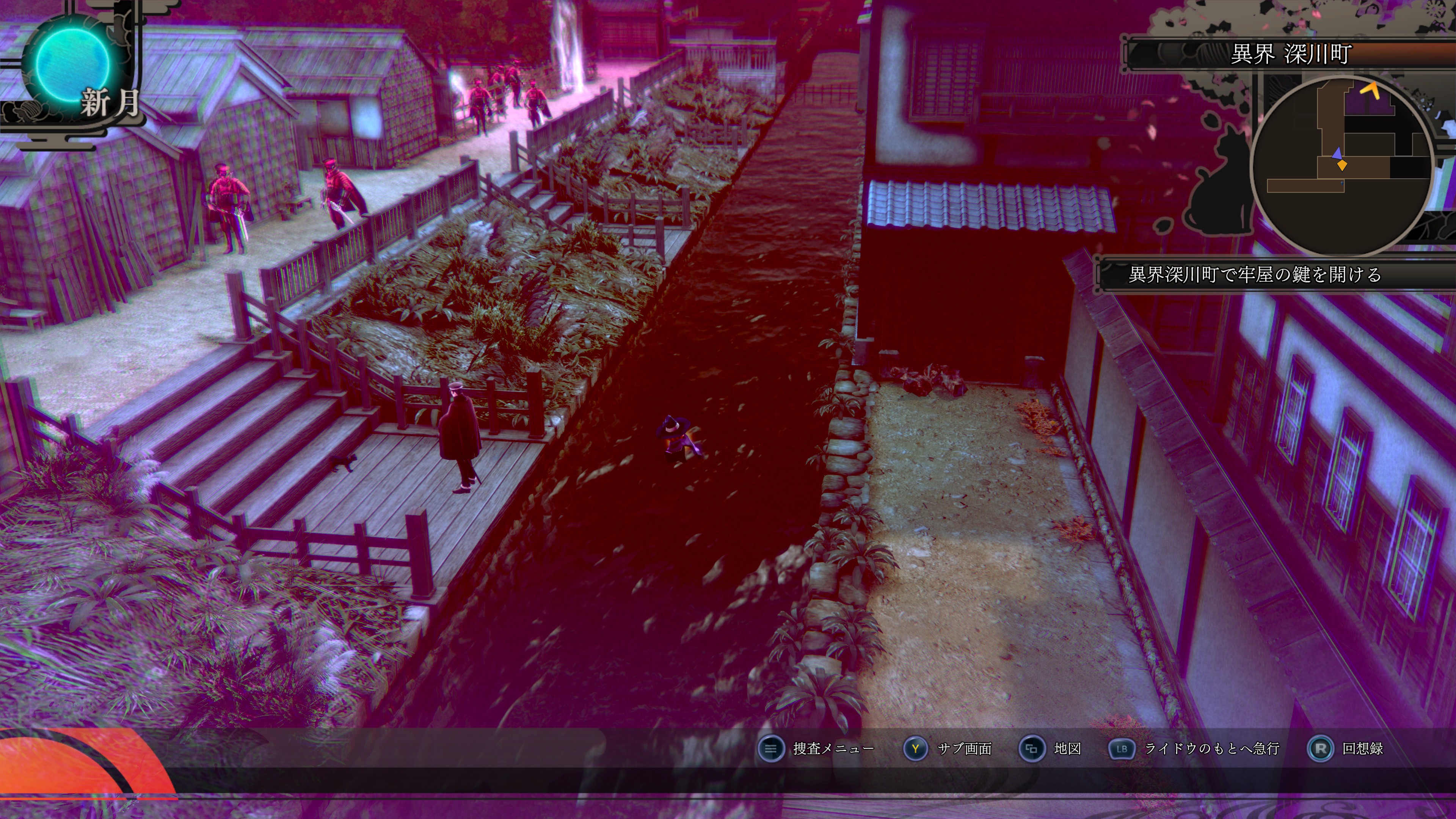Click the caped man on the dock
The image size is (1456, 819).
(461, 438)
